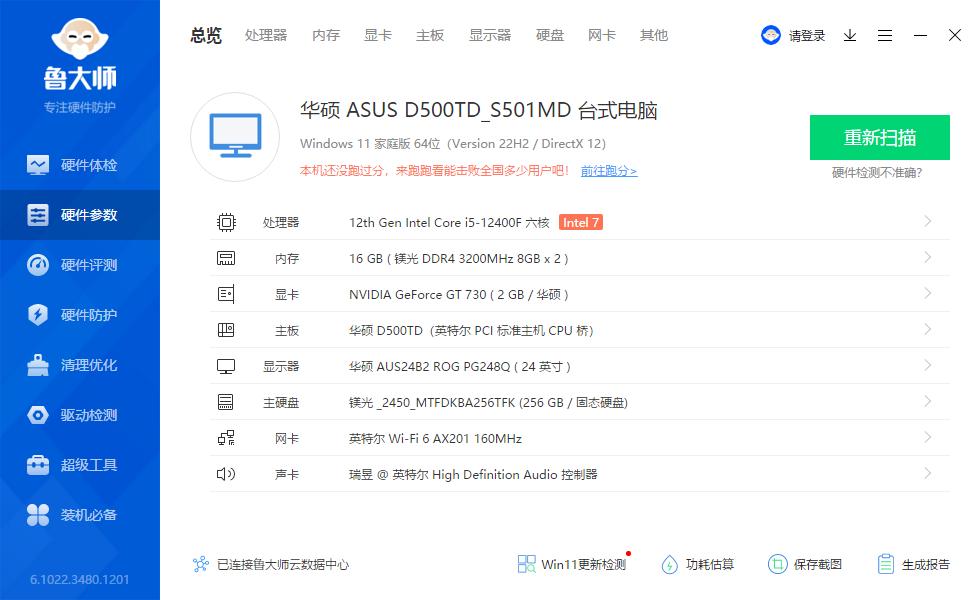Image resolution: width=980 pixels, height=600 pixels.
Task: Switch to the 主板 tab
Action: [429, 35]
